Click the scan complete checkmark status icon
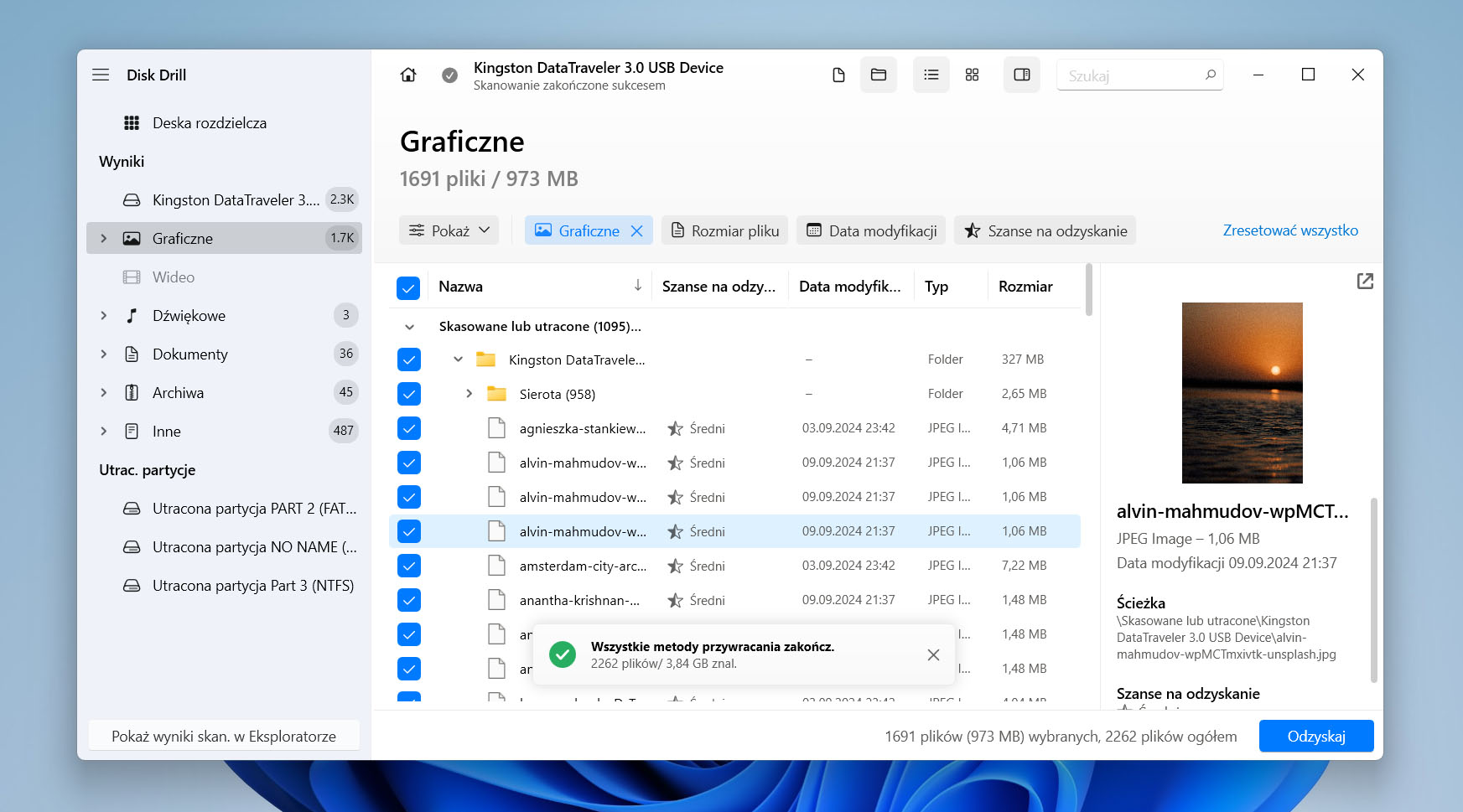 pyautogui.click(x=450, y=75)
